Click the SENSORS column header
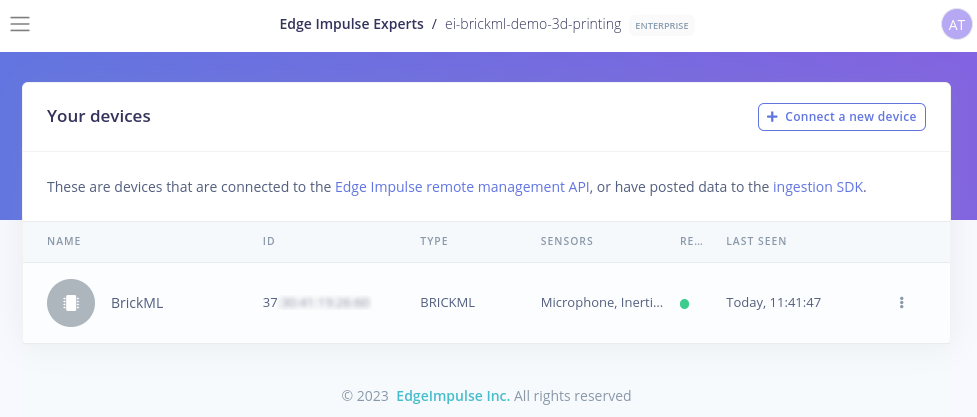The height and width of the screenshot is (417, 977). point(567,241)
